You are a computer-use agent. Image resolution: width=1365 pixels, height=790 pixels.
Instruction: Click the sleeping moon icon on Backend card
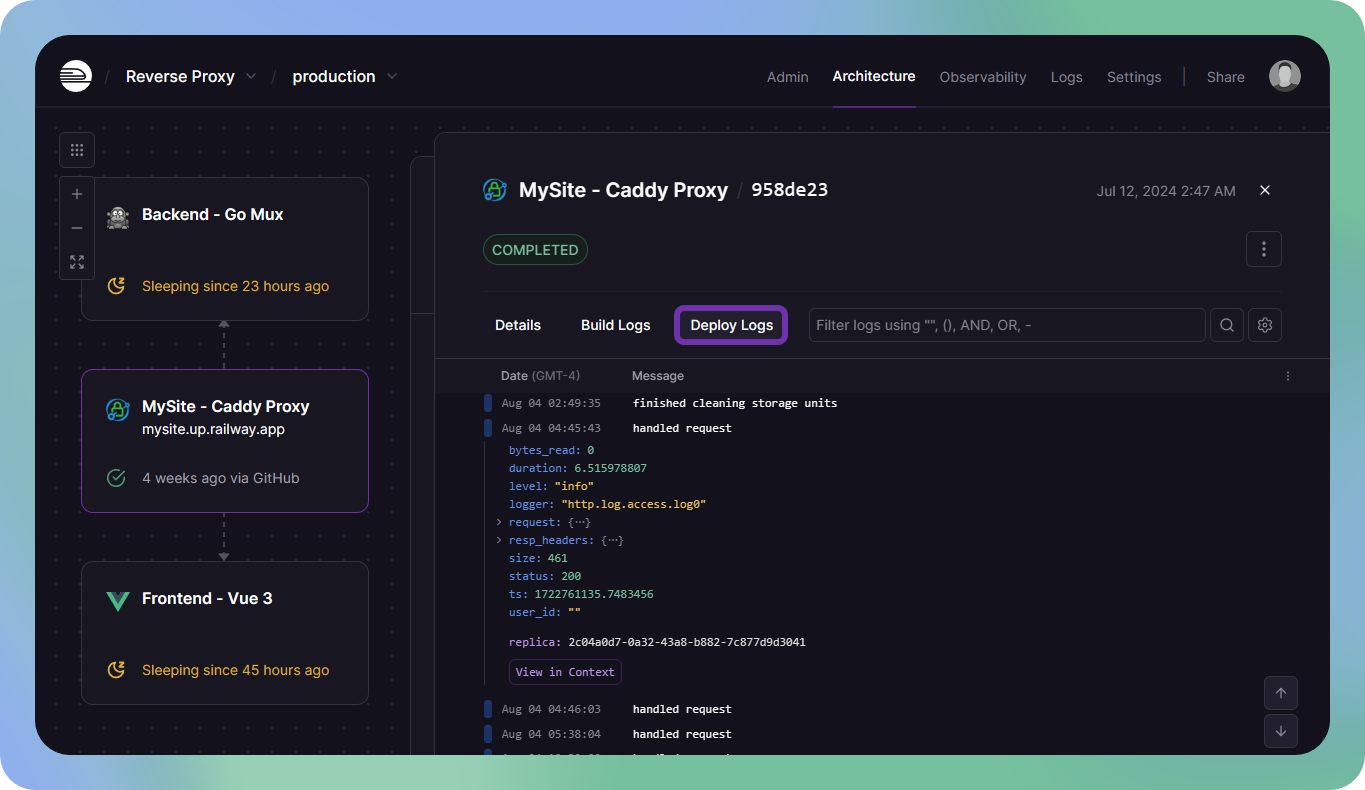pyautogui.click(x=117, y=286)
